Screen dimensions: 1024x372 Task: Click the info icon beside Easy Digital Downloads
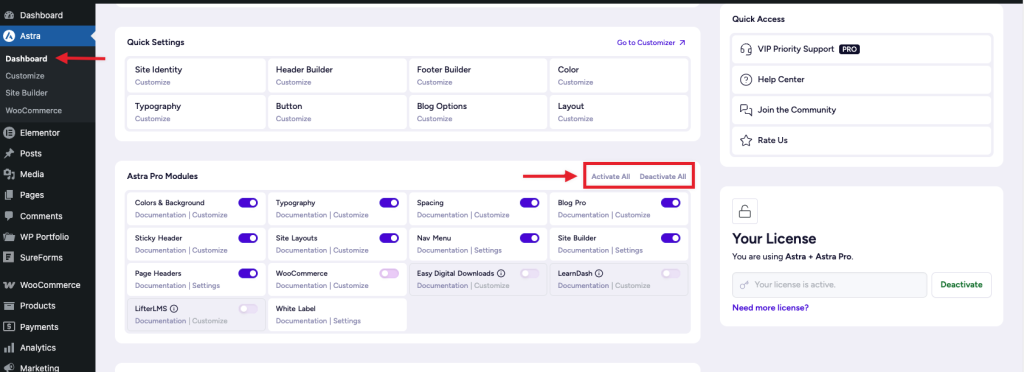tap(501, 273)
